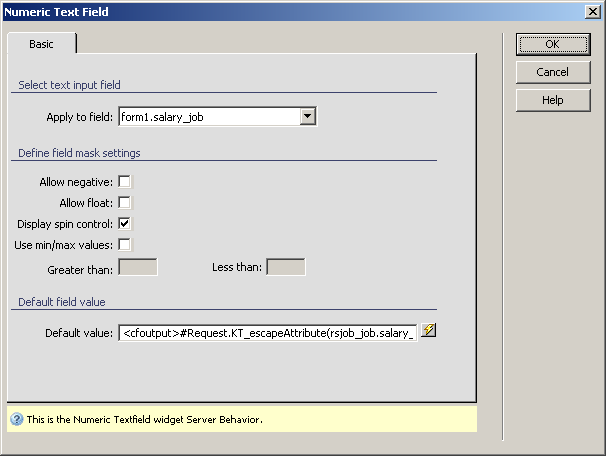Focus the Default value text field
606x456 pixels.
coord(267,332)
